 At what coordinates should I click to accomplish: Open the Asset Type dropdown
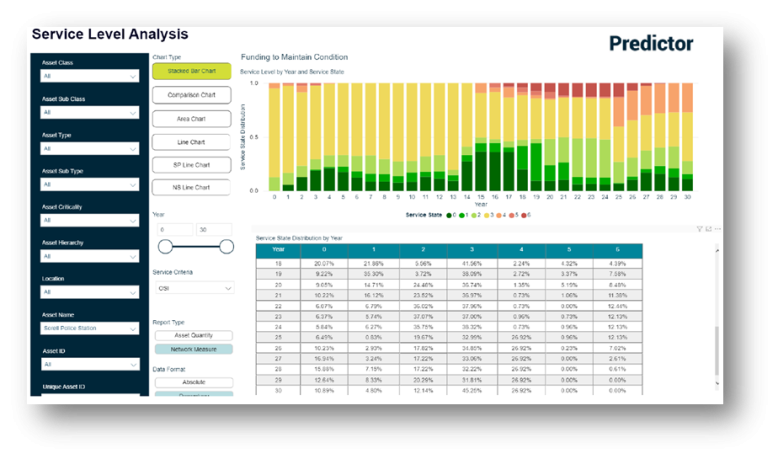coord(90,148)
